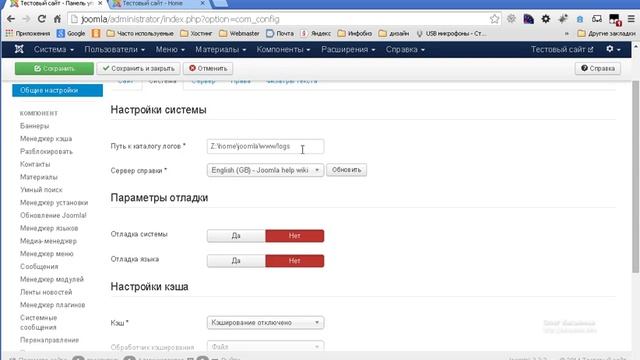Click the Joomla logo icon in the admin menu
Viewport: 640px width, 360px height.
point(19,49)
